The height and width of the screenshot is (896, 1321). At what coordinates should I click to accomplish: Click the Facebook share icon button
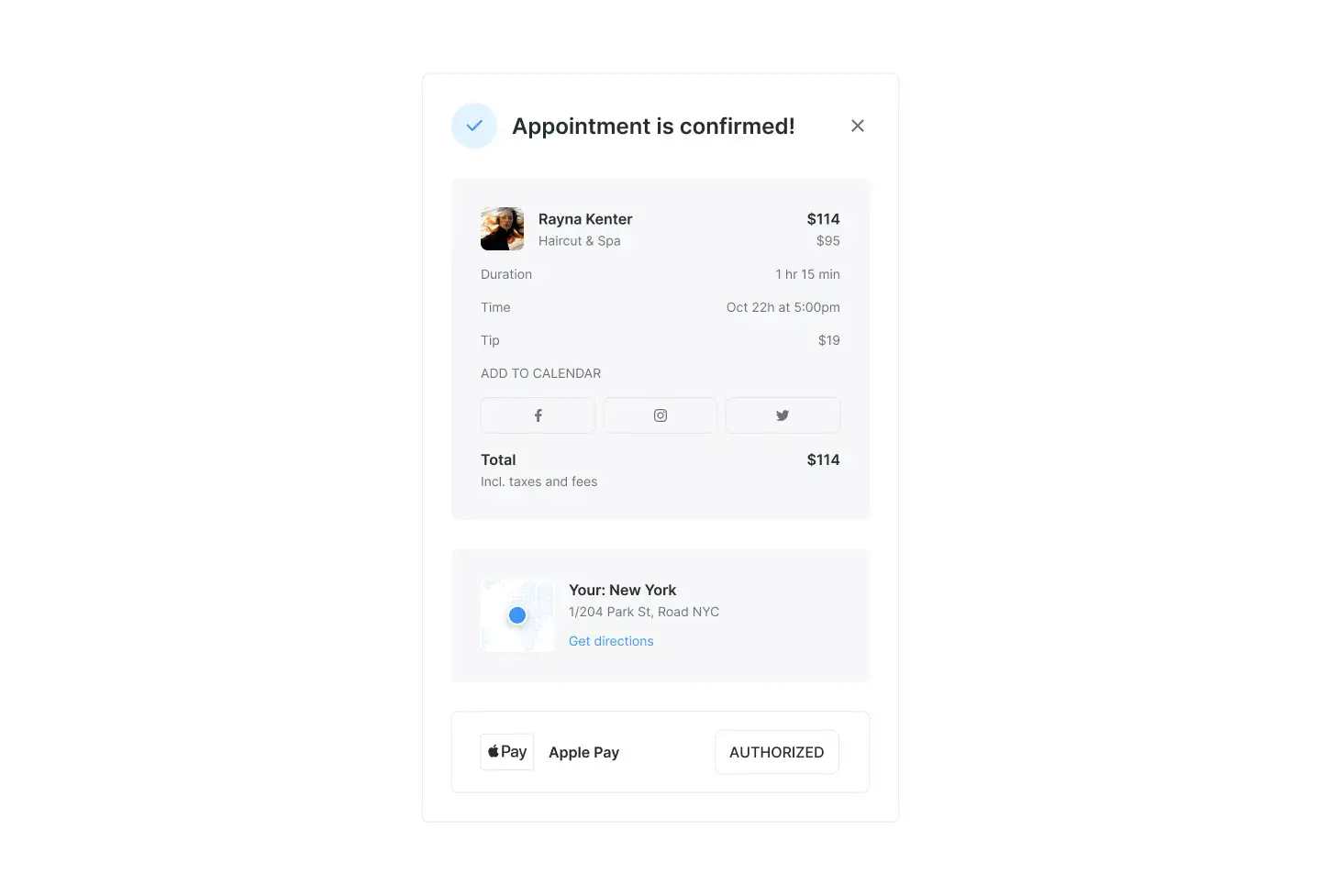point(538,415)
